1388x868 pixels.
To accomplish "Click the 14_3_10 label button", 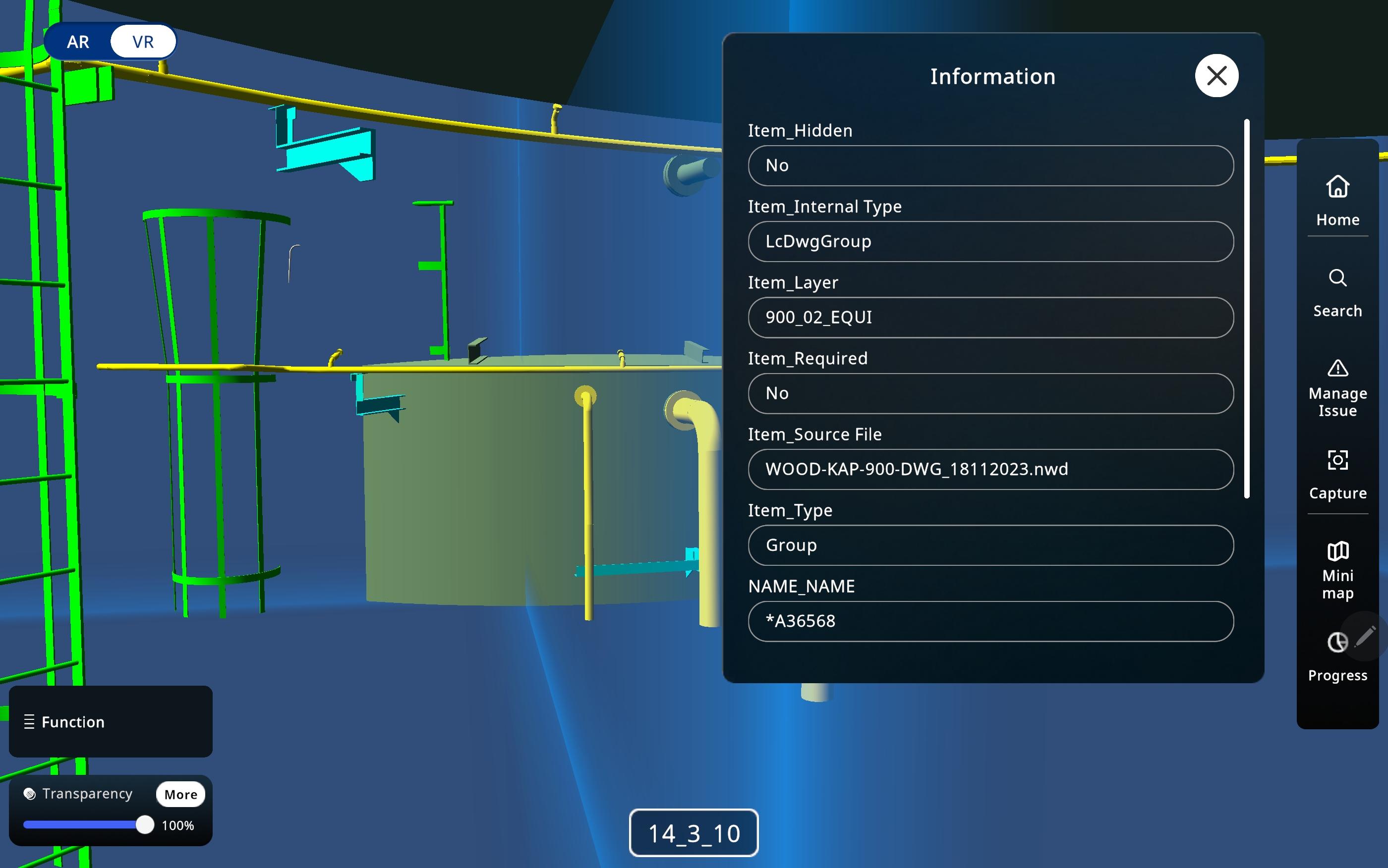I will [694, 833].
